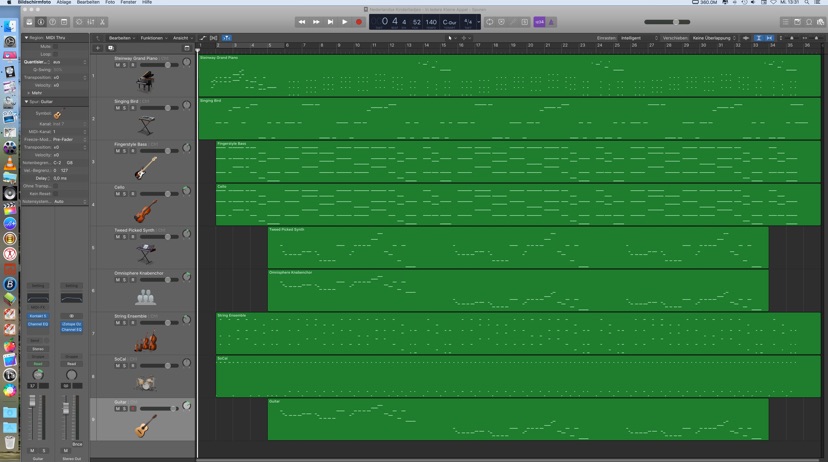
Task: Select the Fingerstyle Bass guitar icon
Action: pos(145,167)
